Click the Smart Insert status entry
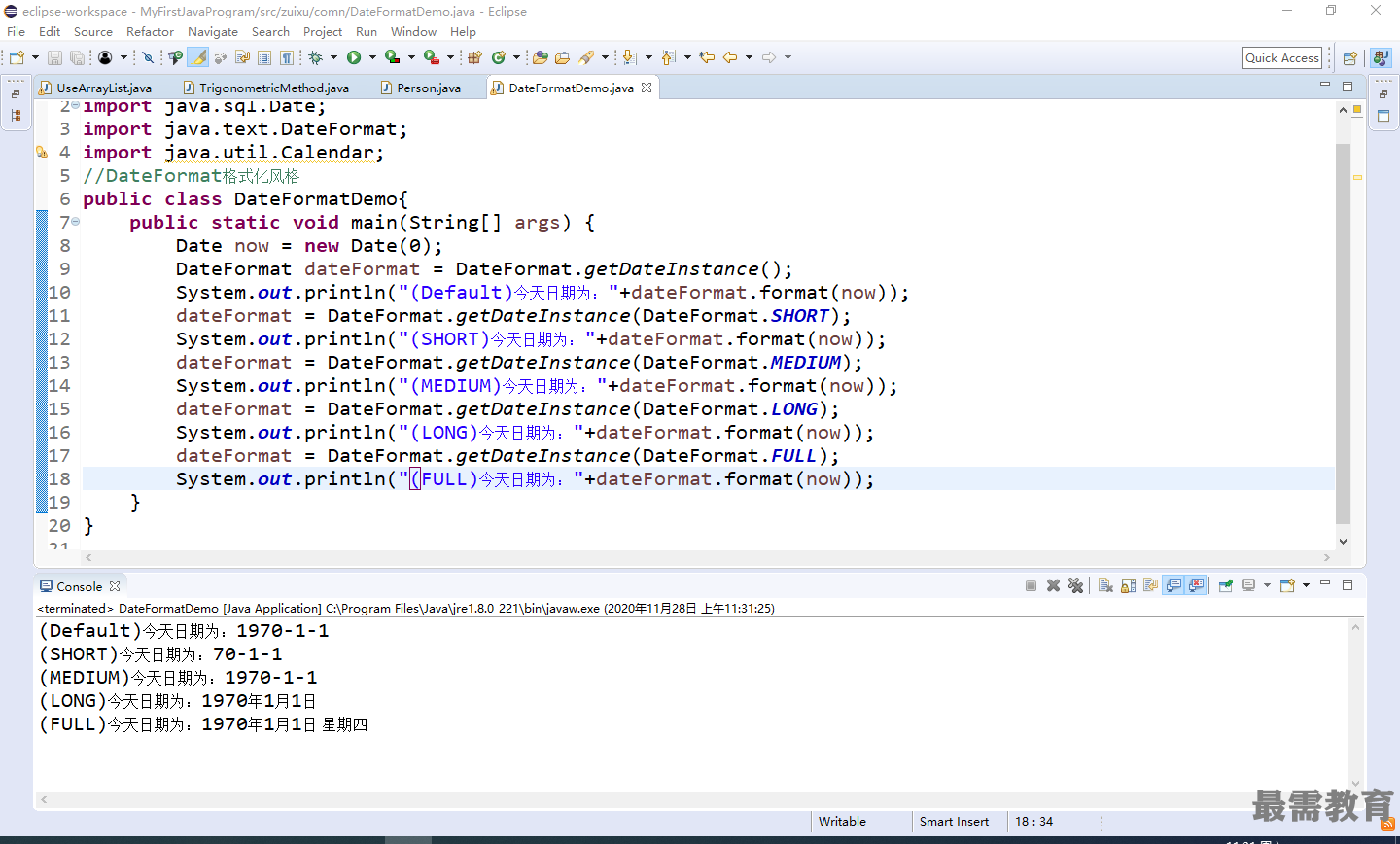1400x844 pixels. click(x=954, y=821)
